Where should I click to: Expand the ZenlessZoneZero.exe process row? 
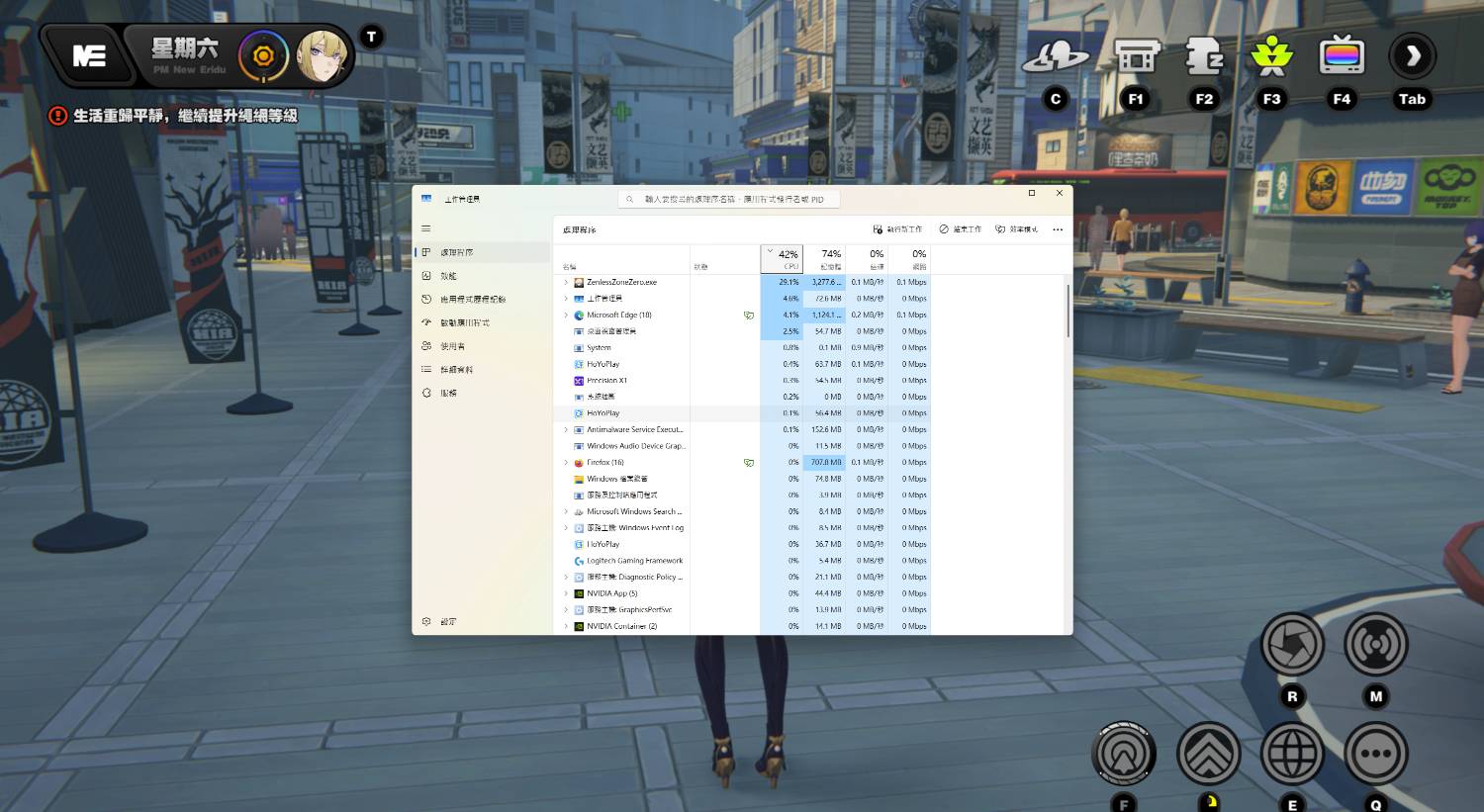click(566, 282)
